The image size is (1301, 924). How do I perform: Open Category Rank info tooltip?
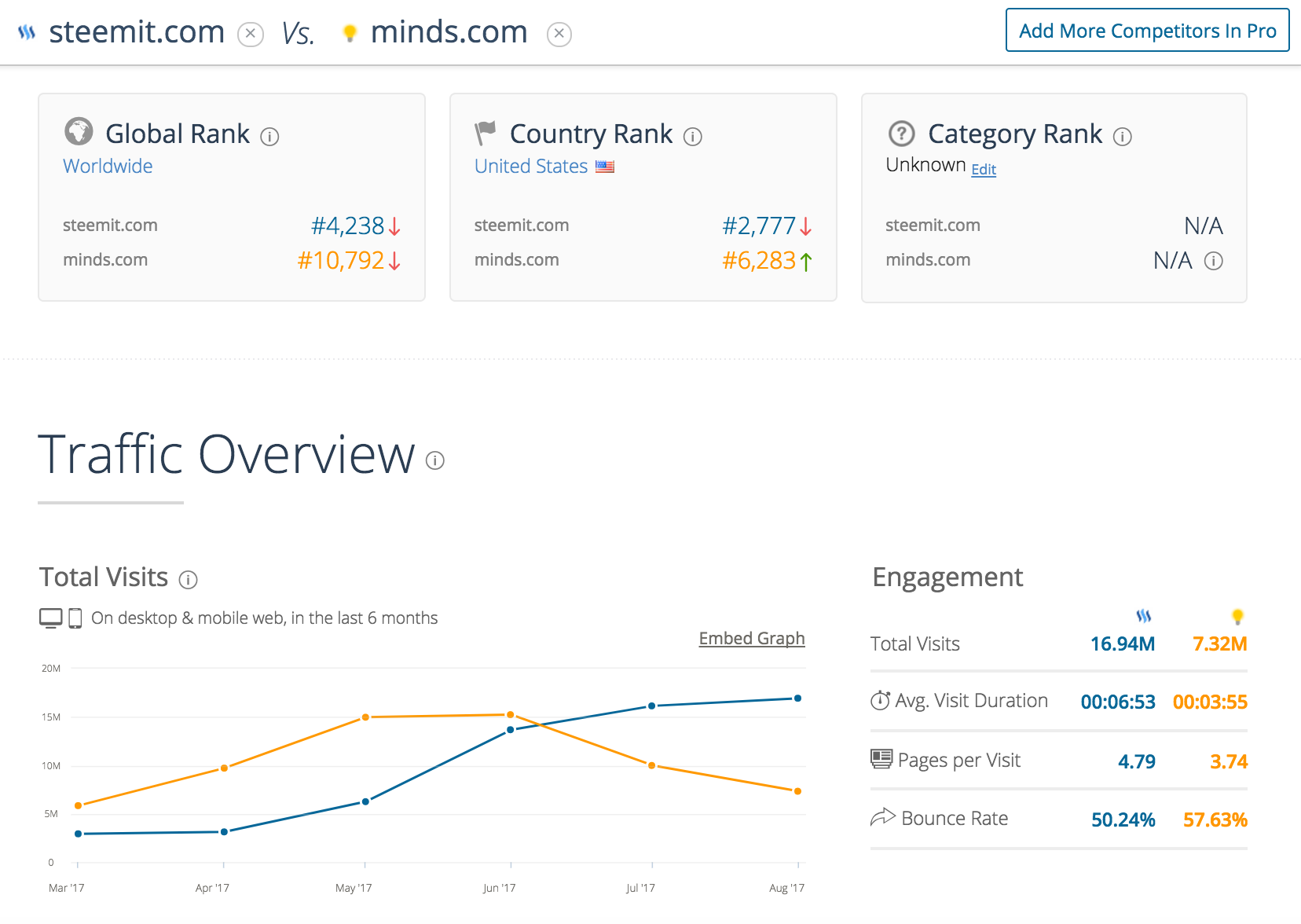[1123, 137]
